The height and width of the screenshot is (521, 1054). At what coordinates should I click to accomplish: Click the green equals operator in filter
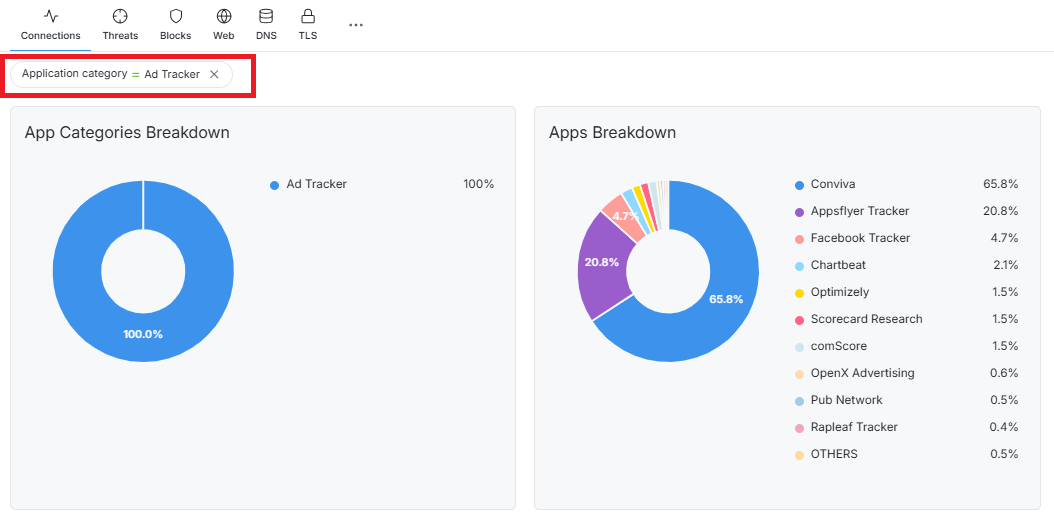[x=136, y=75]
